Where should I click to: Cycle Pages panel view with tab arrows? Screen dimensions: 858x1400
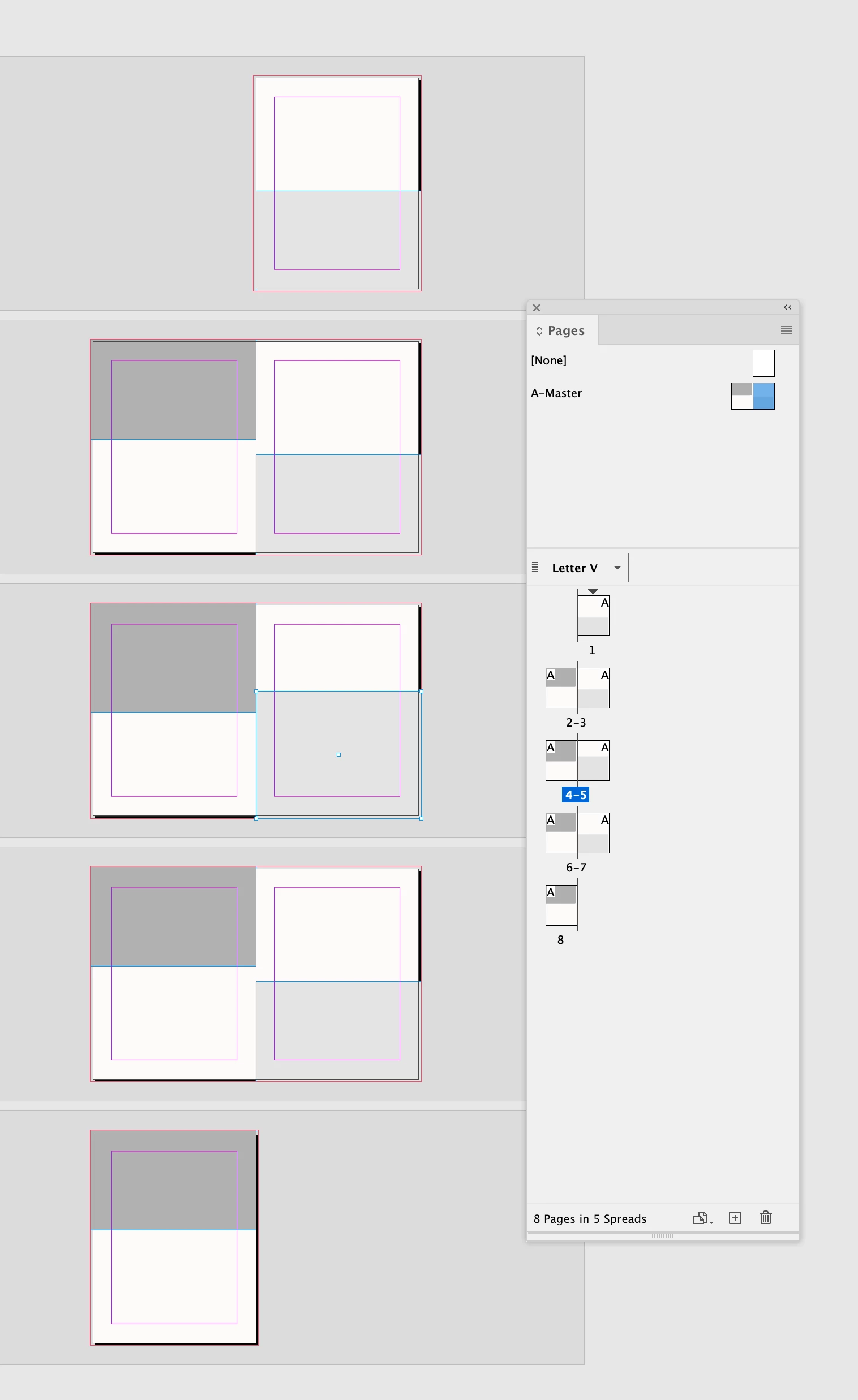[539, 330]
